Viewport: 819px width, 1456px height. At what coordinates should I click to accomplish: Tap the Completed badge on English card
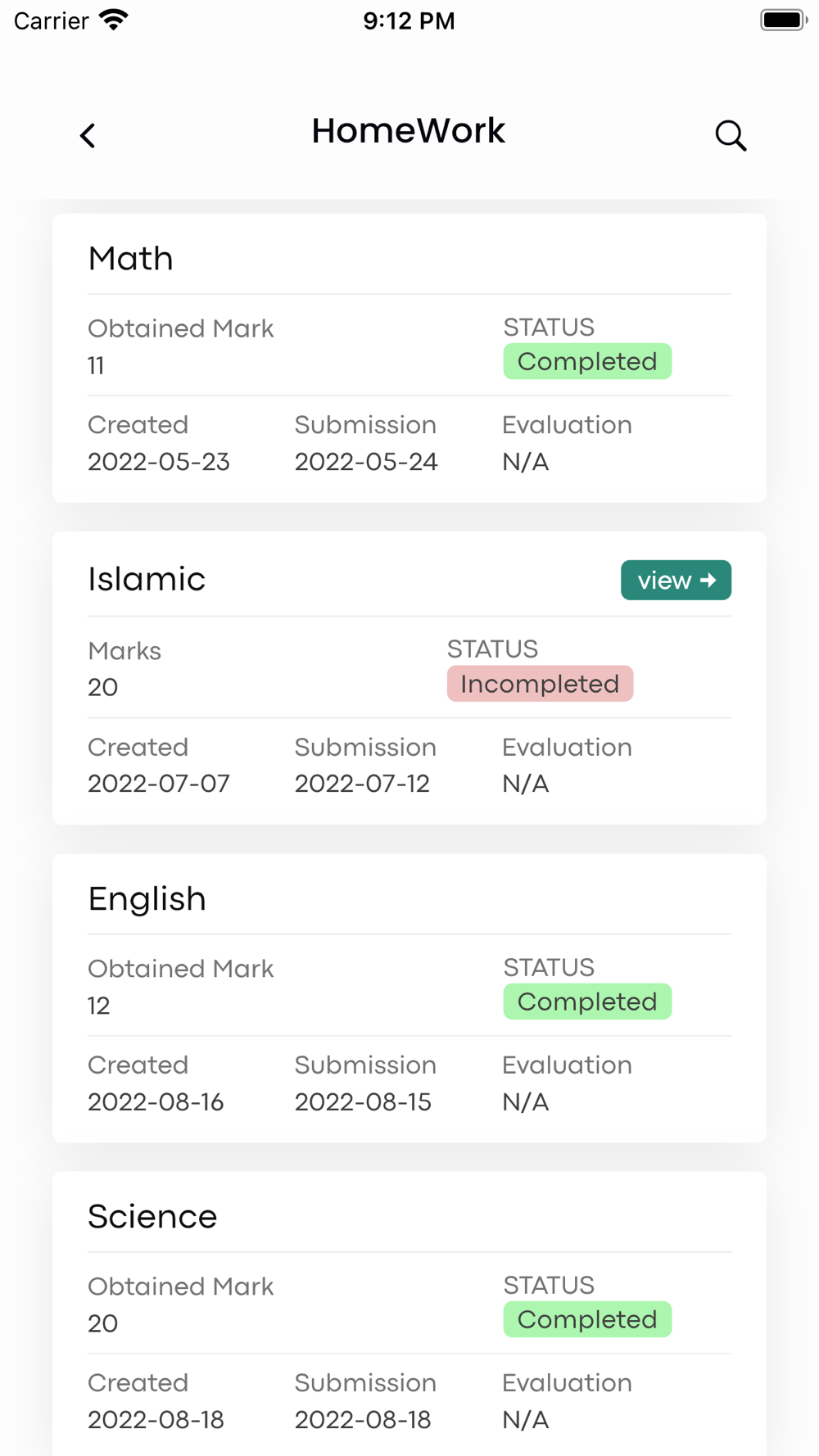pos(587,1002)
